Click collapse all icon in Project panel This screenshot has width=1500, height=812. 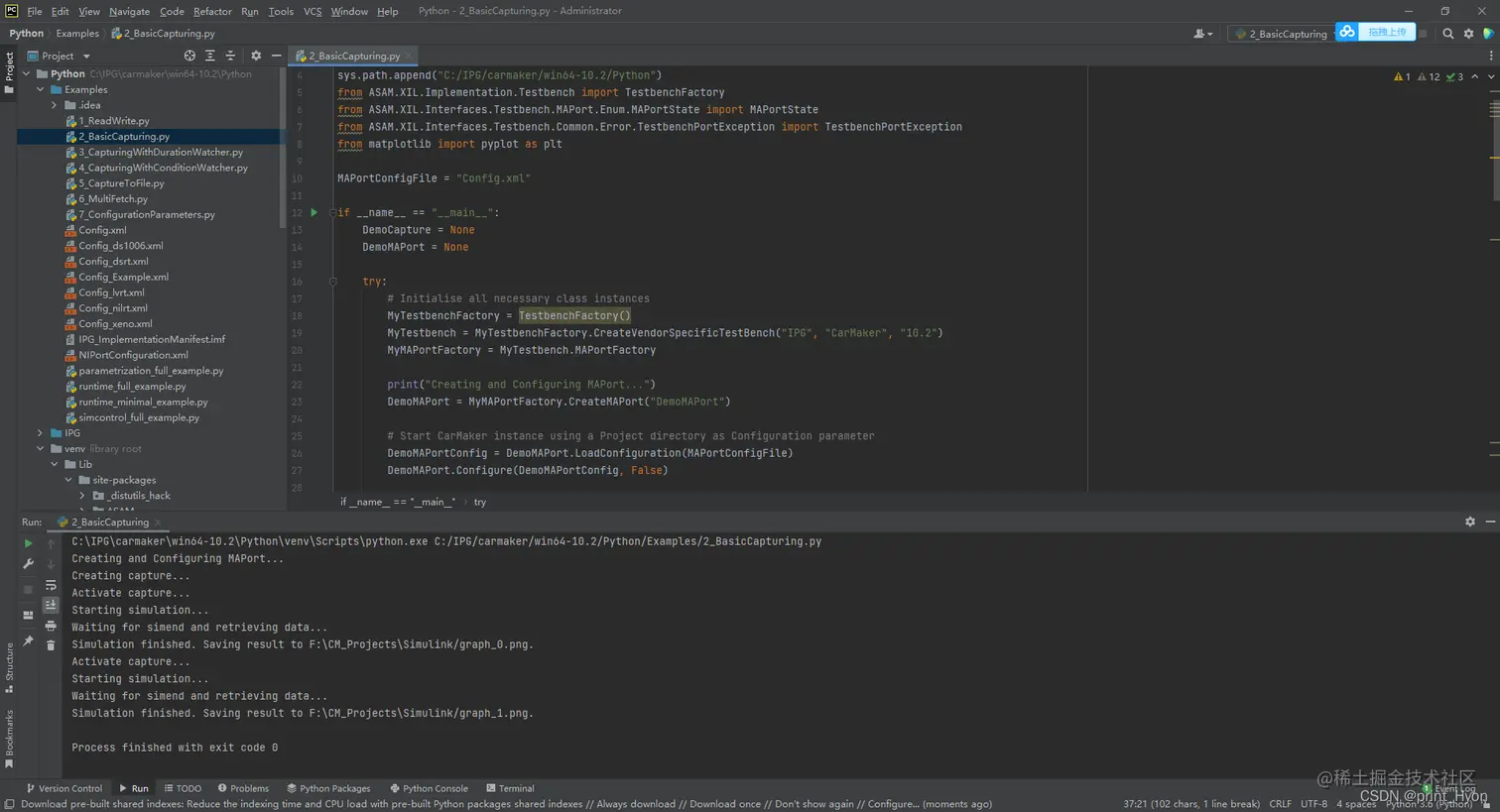(x=230, y=56)
